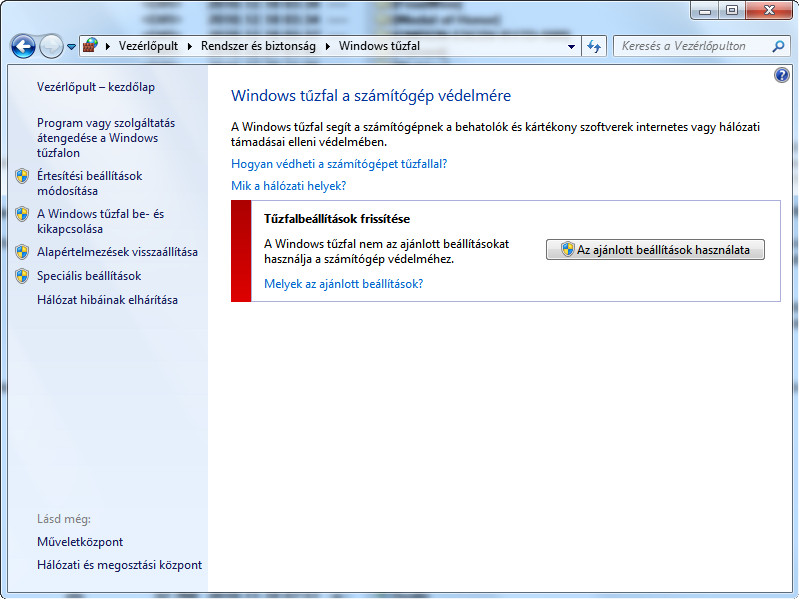The width and height of the screenshot is (800, 600).
Task: Maximize the Windows tűzfal window
Action: [x=732, y=10]
